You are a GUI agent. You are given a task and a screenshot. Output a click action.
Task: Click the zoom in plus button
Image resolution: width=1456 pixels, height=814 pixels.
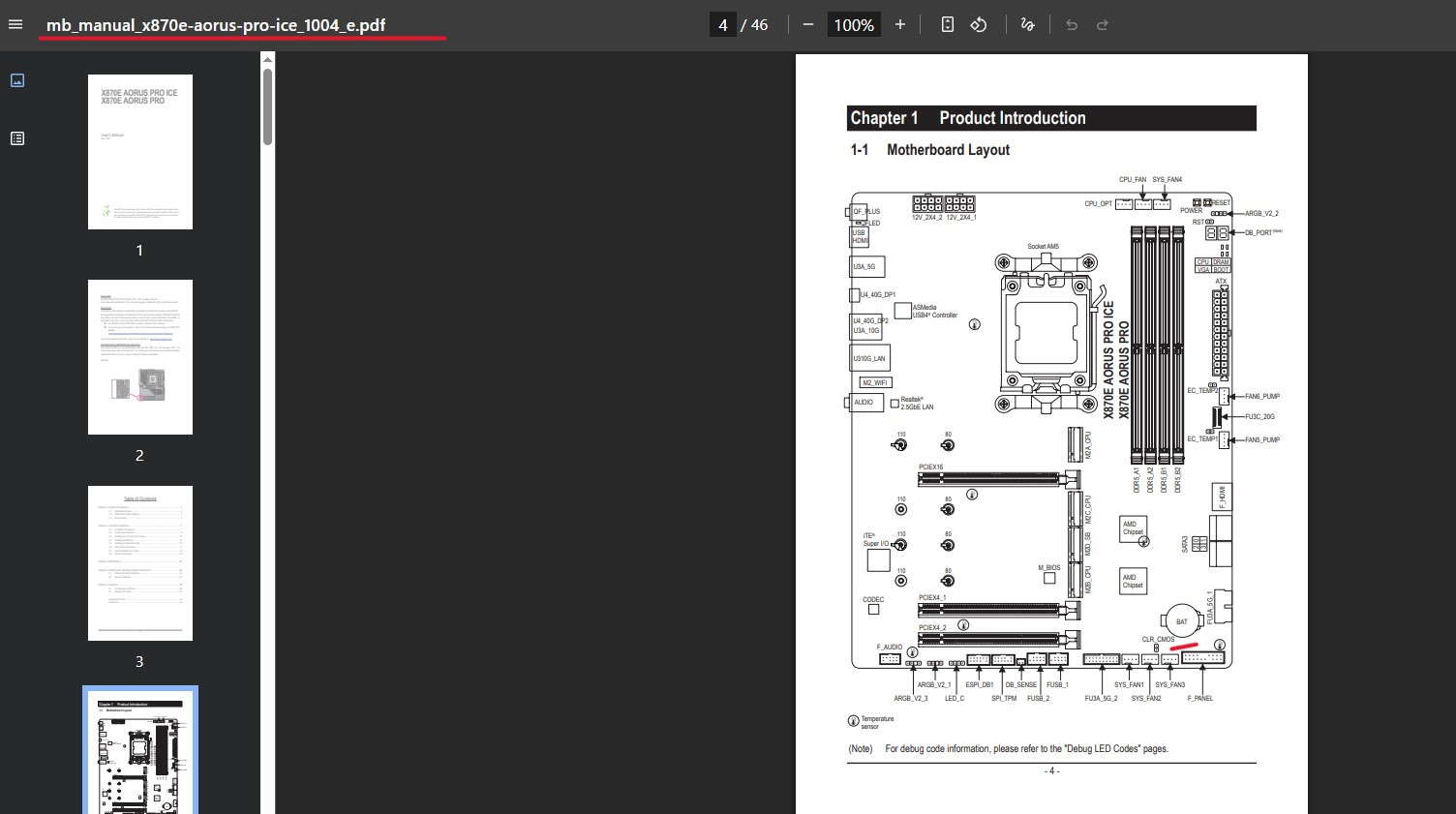[x=900, y=24]
